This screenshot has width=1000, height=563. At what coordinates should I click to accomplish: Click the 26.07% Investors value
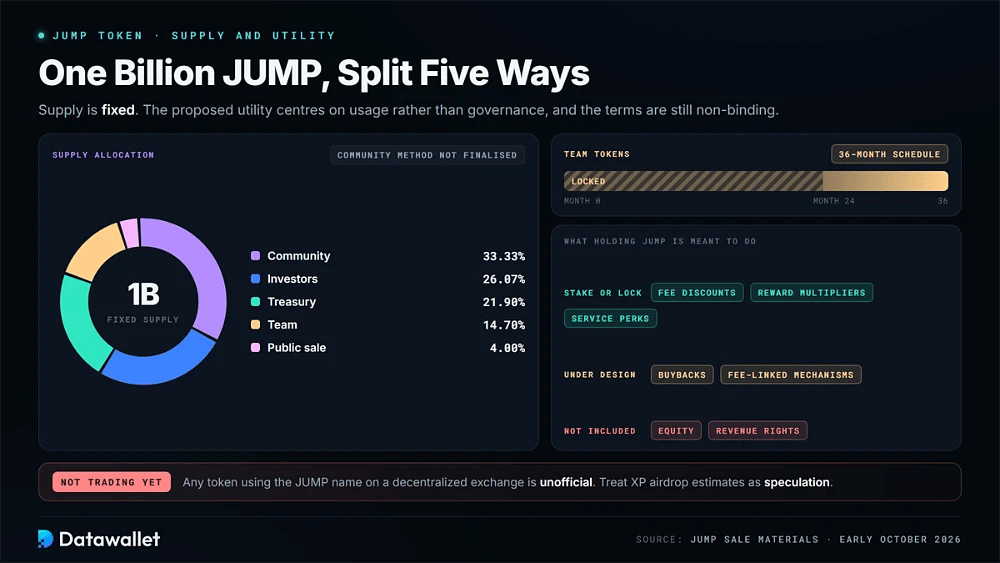pos(503,279)
